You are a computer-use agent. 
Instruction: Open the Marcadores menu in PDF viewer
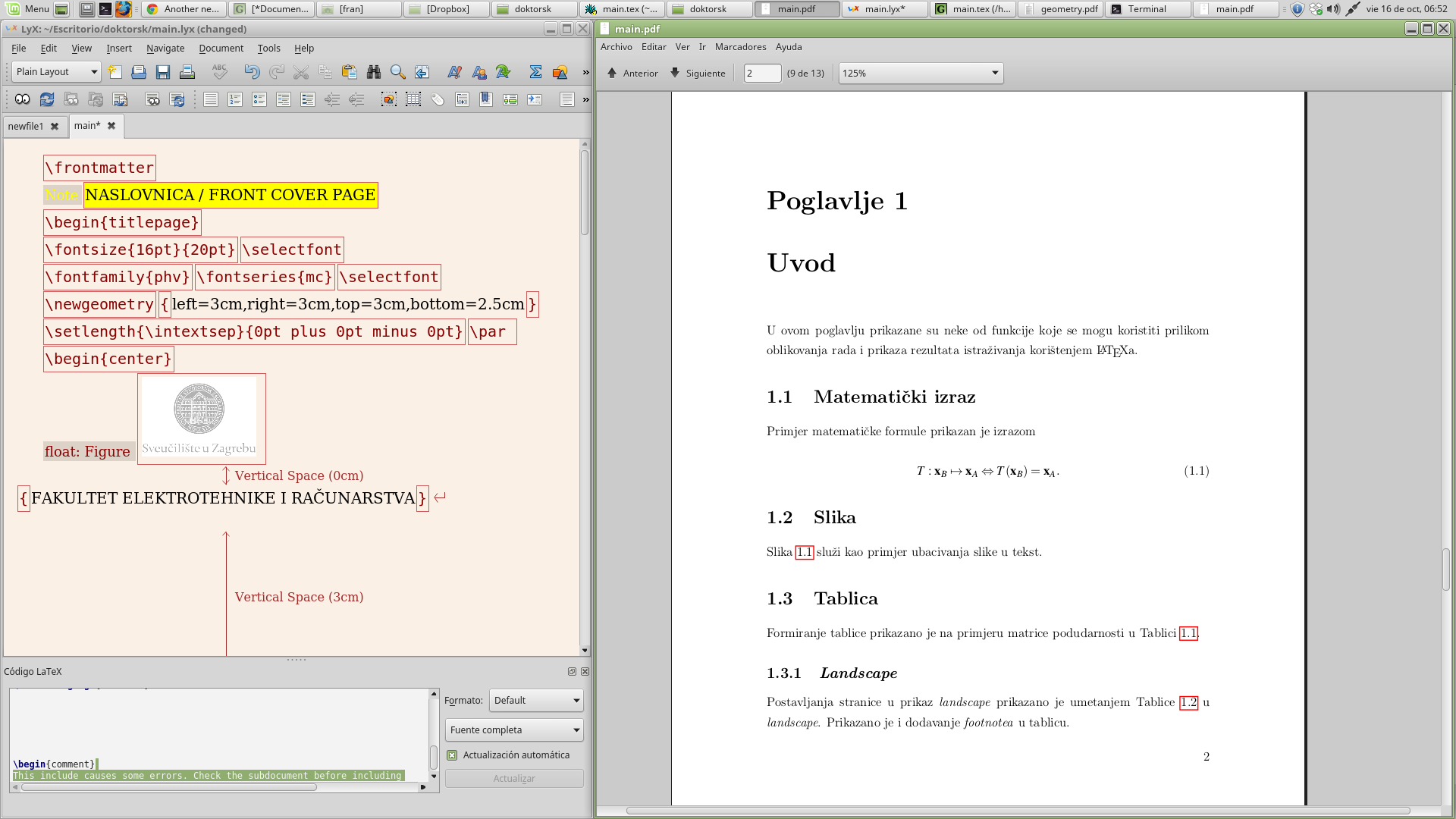tap(740, 47)
